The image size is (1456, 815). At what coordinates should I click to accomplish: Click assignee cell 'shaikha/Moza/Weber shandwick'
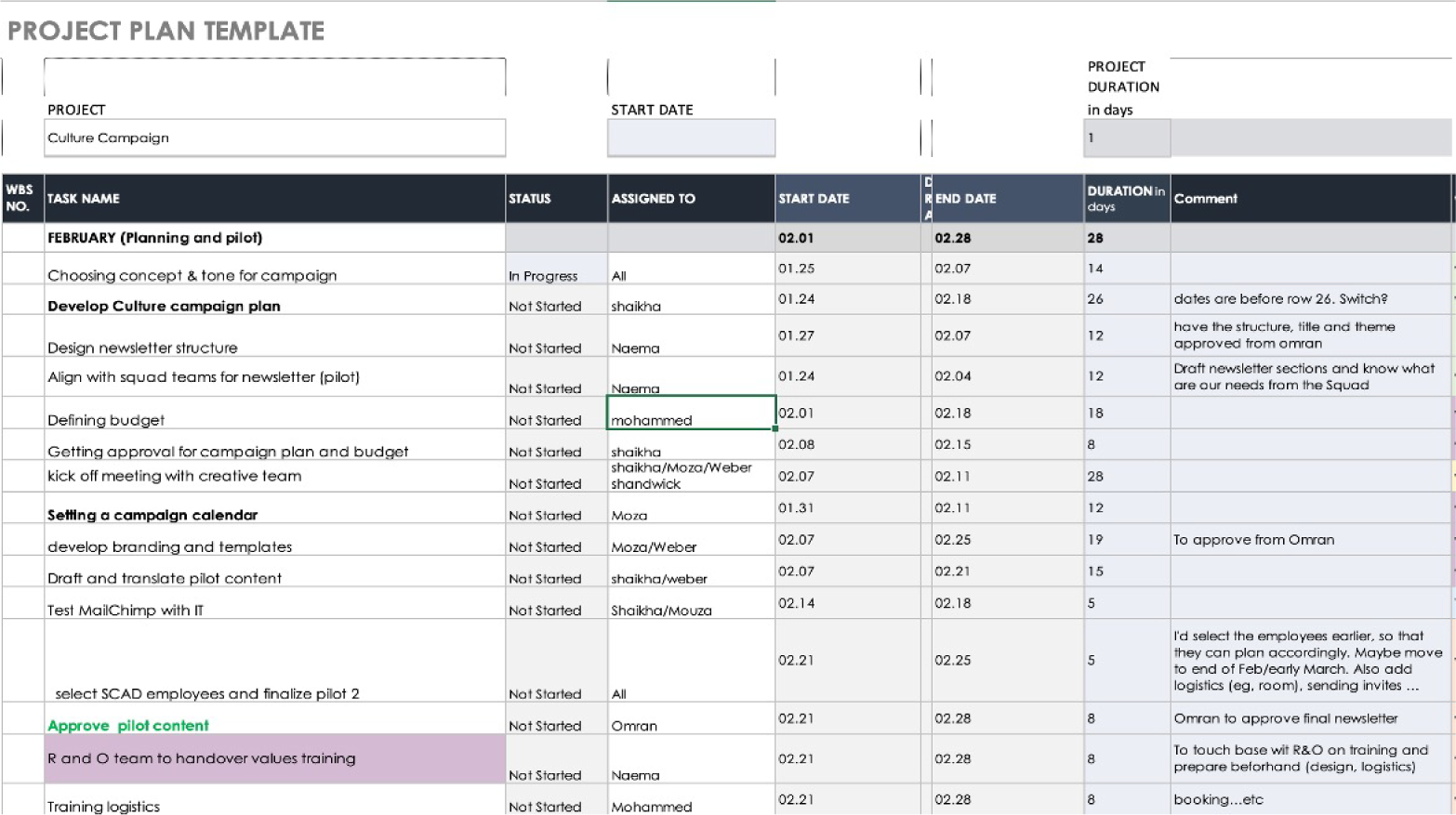[691, 476]
